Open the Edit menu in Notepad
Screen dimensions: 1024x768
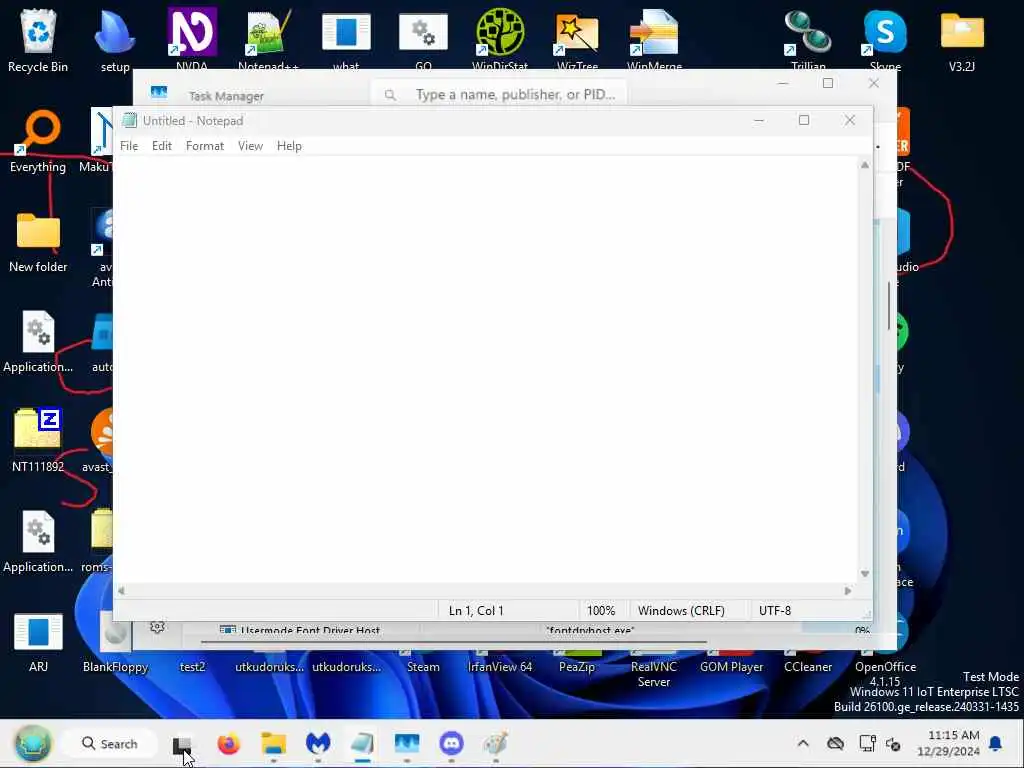pyautogui.click(x=161, y=146)
